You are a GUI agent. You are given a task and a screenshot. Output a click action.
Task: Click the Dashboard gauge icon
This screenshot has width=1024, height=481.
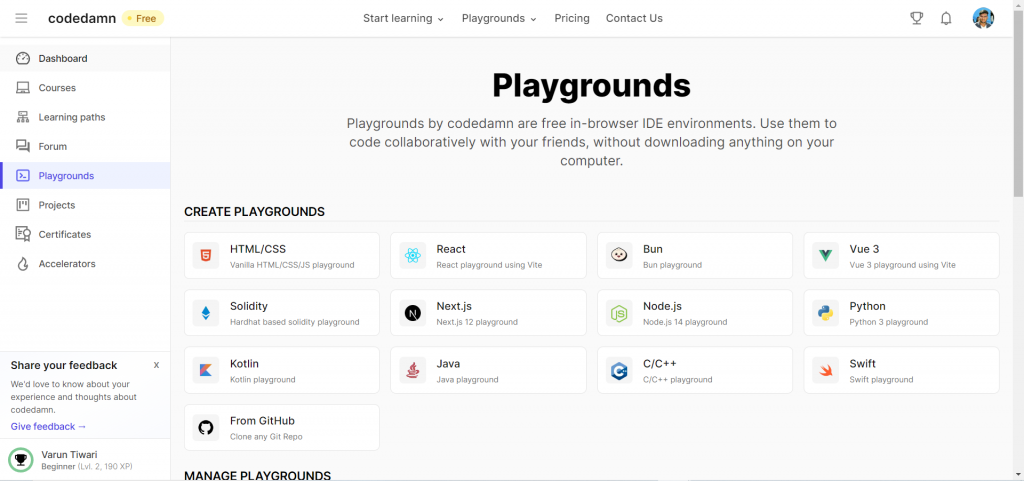[23, 59]
